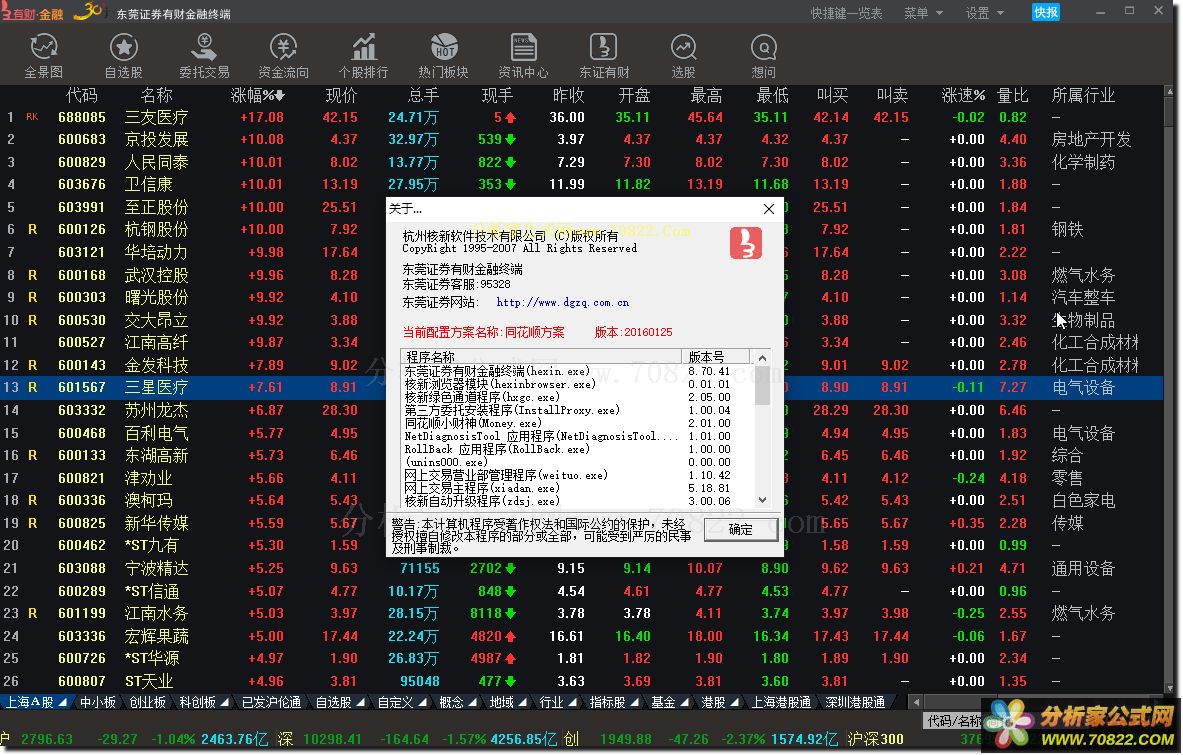Open the www.dgzq.com.cn website link

point(563,302)
